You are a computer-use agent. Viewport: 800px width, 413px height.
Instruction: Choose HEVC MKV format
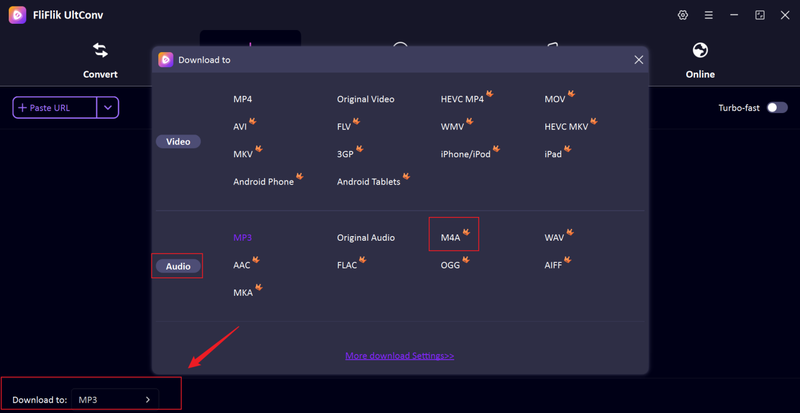566,127
